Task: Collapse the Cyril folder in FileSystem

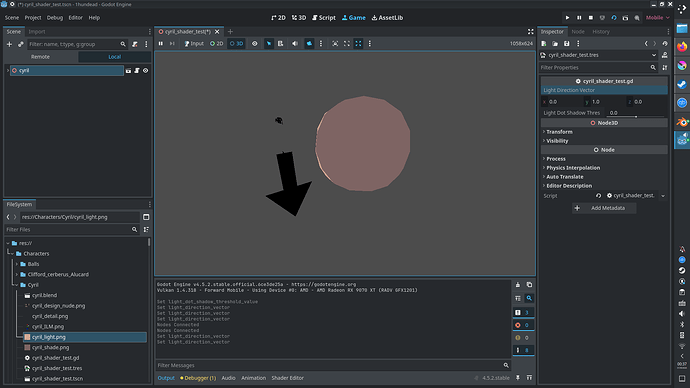Action: click(17, 285)
